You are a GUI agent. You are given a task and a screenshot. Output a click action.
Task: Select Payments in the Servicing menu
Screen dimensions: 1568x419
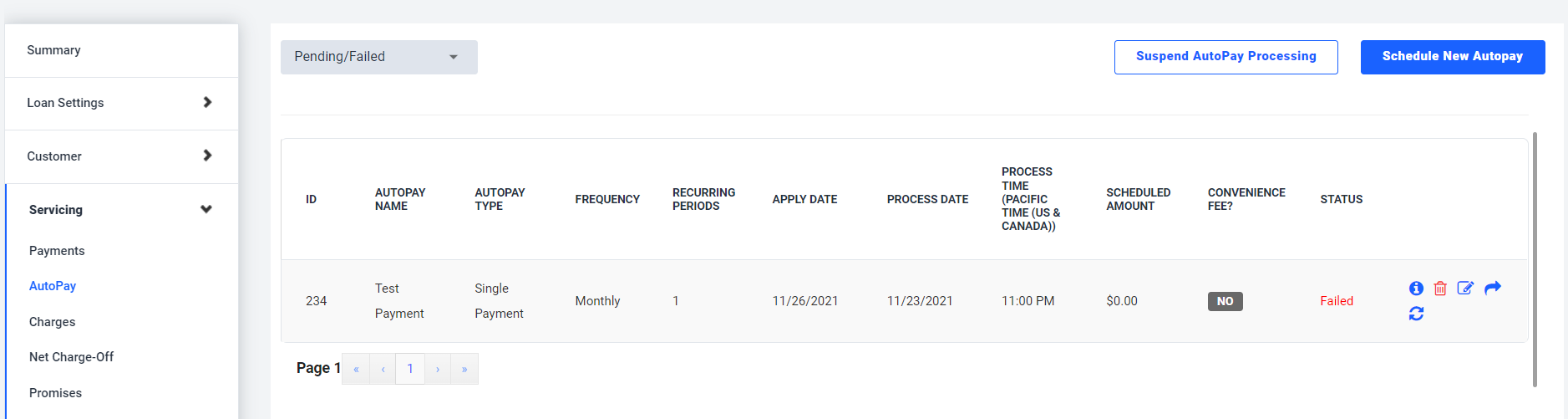coord(57,251)
